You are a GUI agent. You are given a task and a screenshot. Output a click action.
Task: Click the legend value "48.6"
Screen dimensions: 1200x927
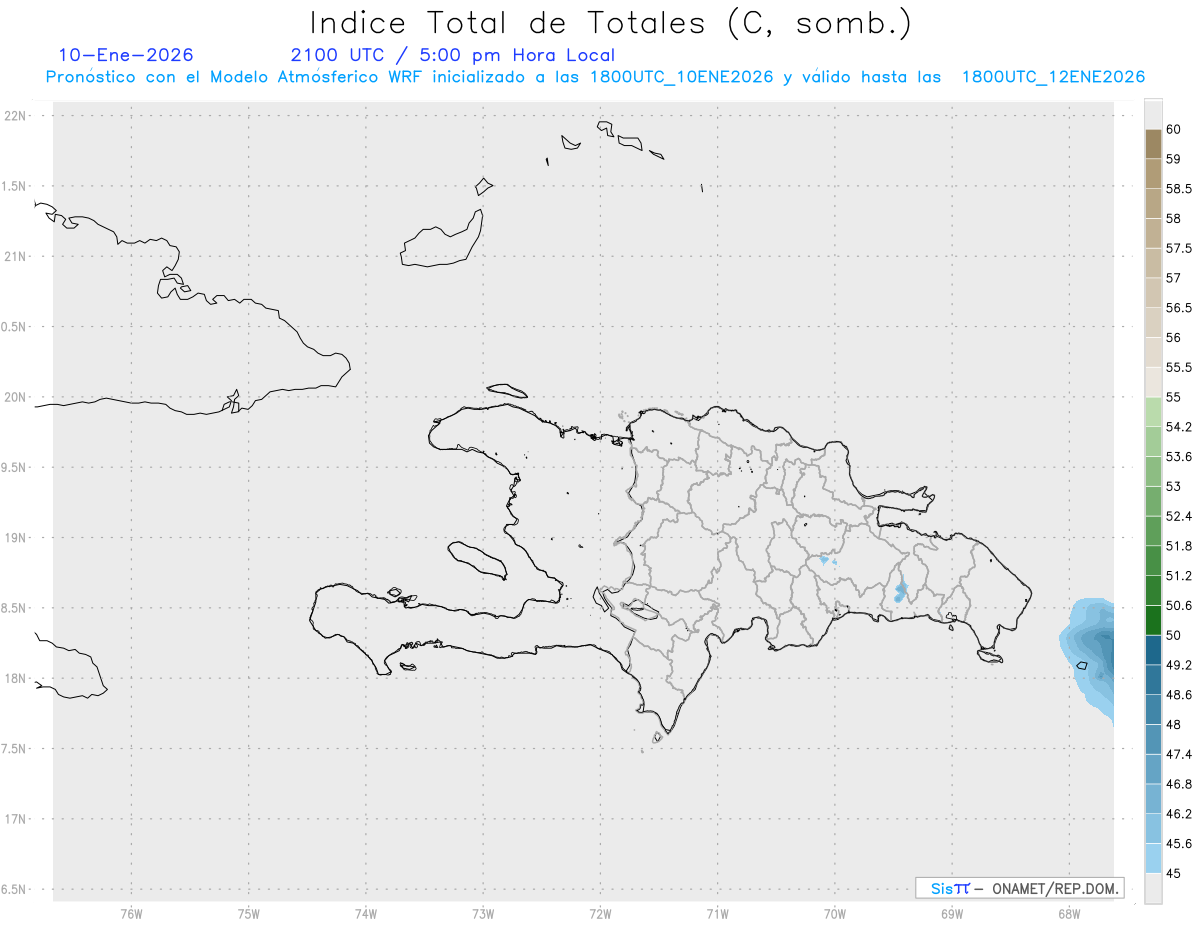click(1179, 694)
